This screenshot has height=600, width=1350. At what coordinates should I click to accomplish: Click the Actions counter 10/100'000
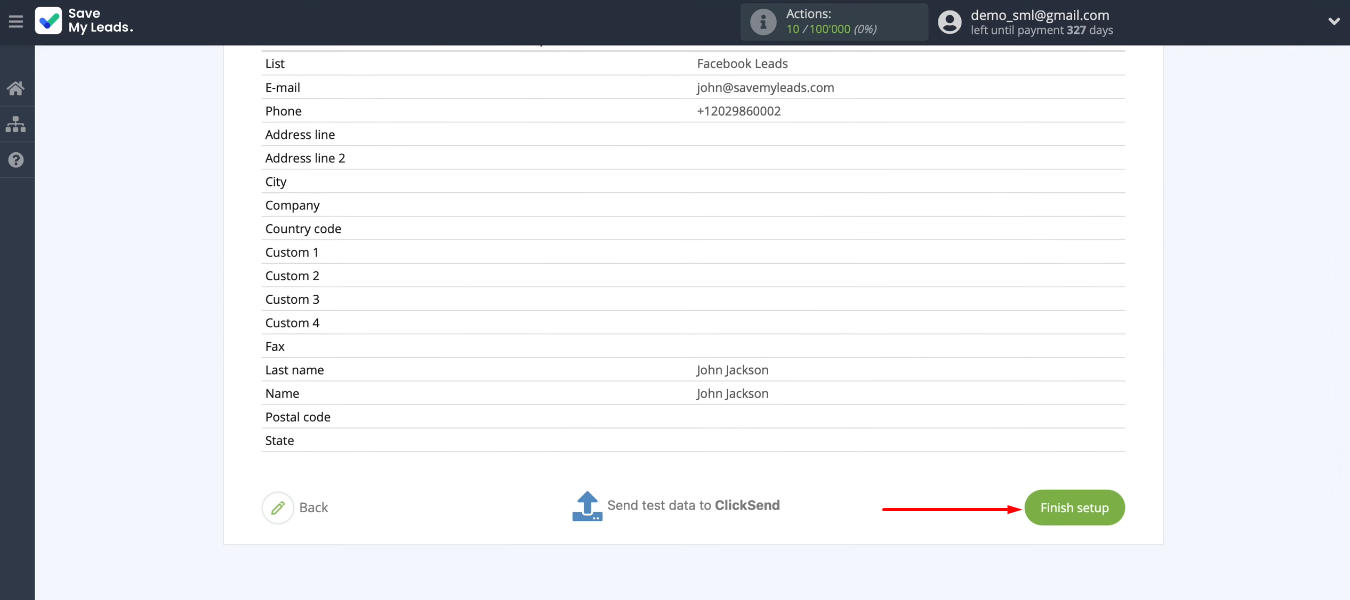tap(831, 29)
